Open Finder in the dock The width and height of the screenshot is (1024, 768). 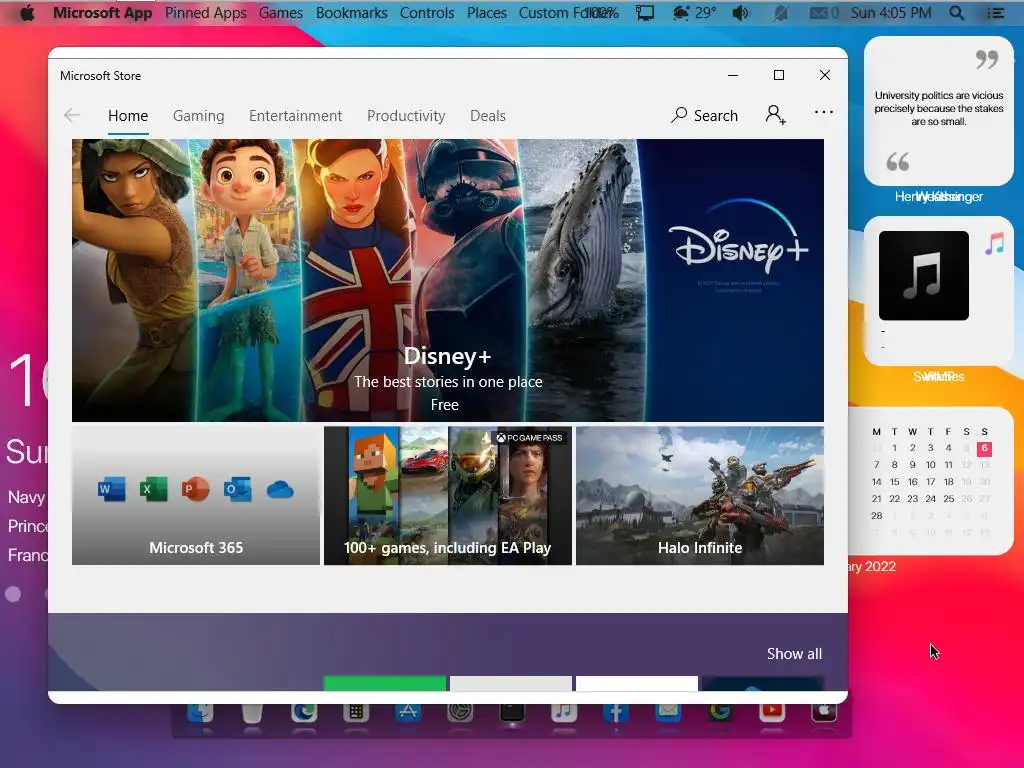point(200,711)
